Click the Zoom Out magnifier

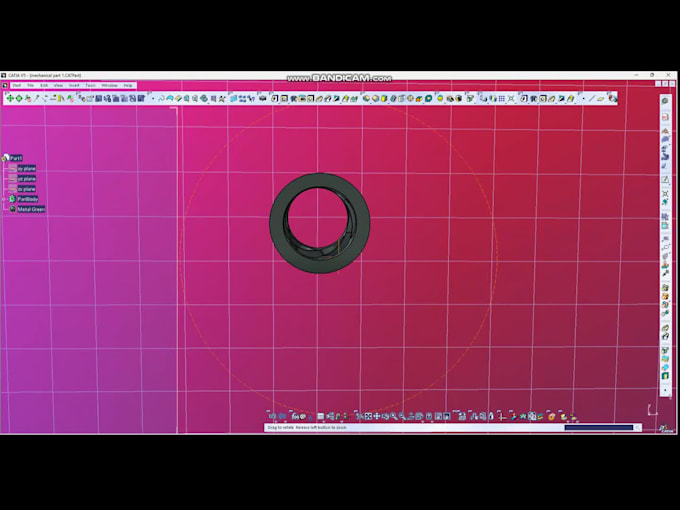coord(402,416)
